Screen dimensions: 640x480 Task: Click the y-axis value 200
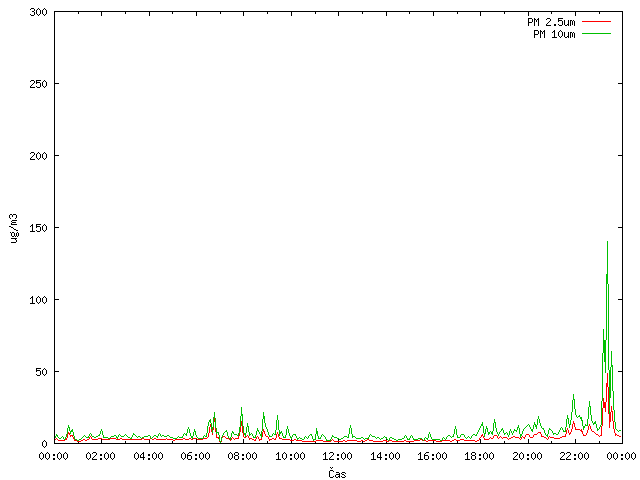coord(38,156)
